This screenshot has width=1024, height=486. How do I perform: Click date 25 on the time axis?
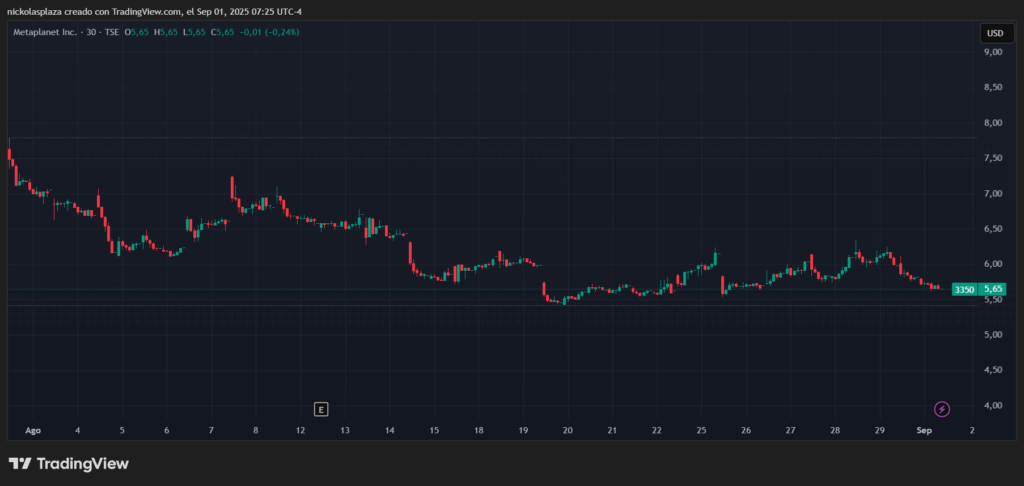[702, 430]
